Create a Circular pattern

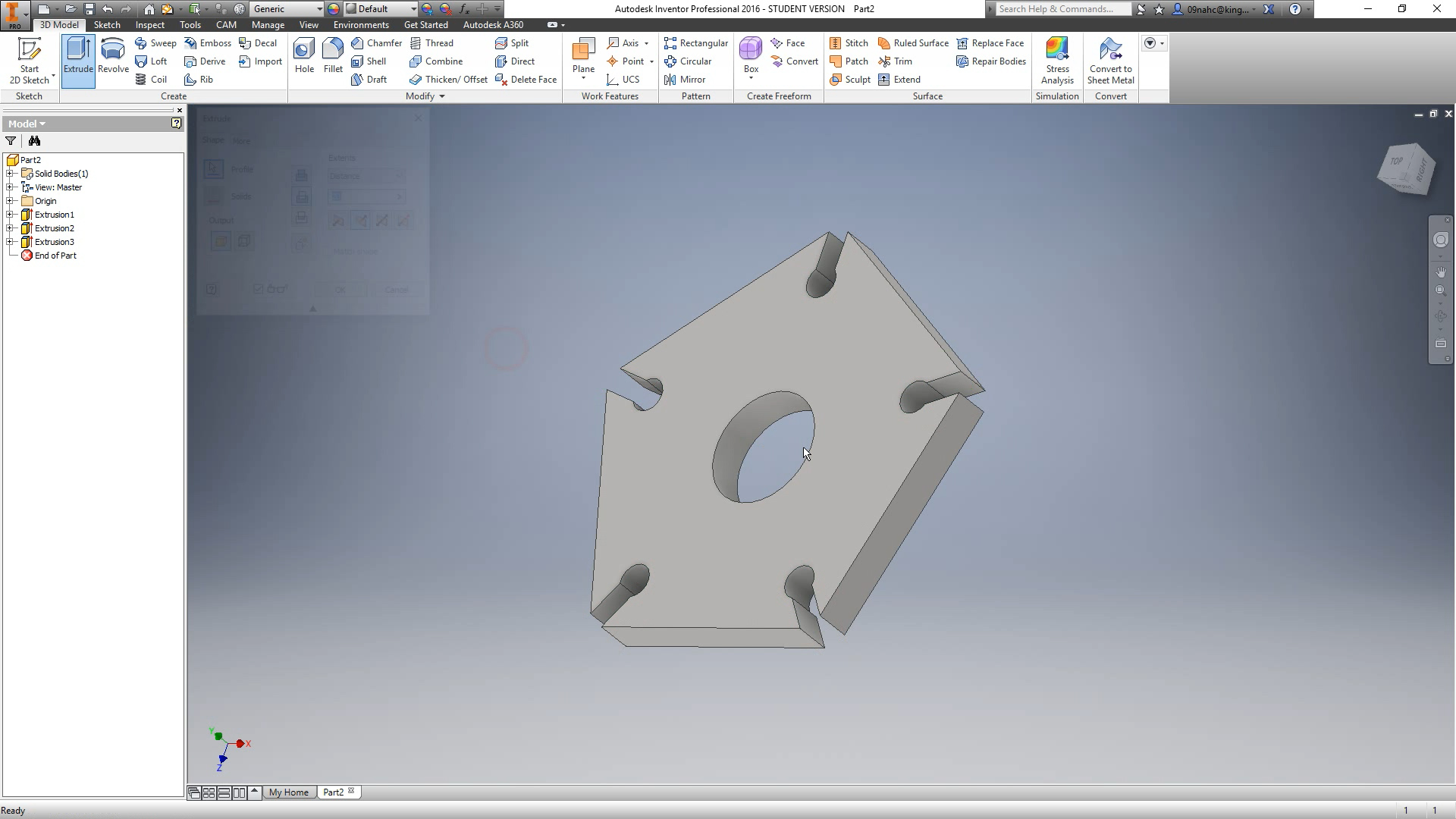[688, 61]
